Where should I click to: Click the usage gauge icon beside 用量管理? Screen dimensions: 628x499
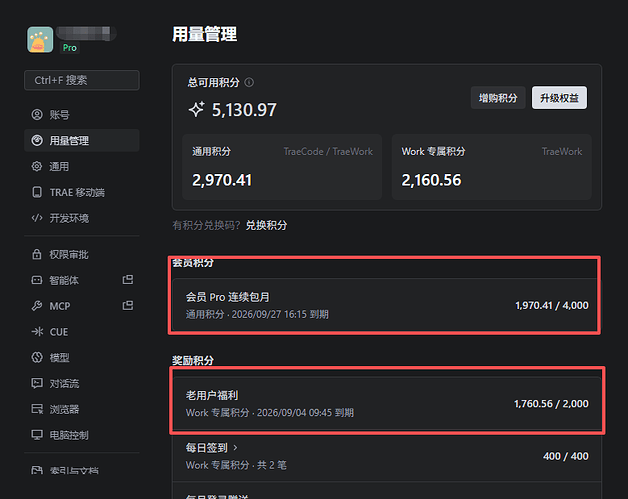click(37, 140)
